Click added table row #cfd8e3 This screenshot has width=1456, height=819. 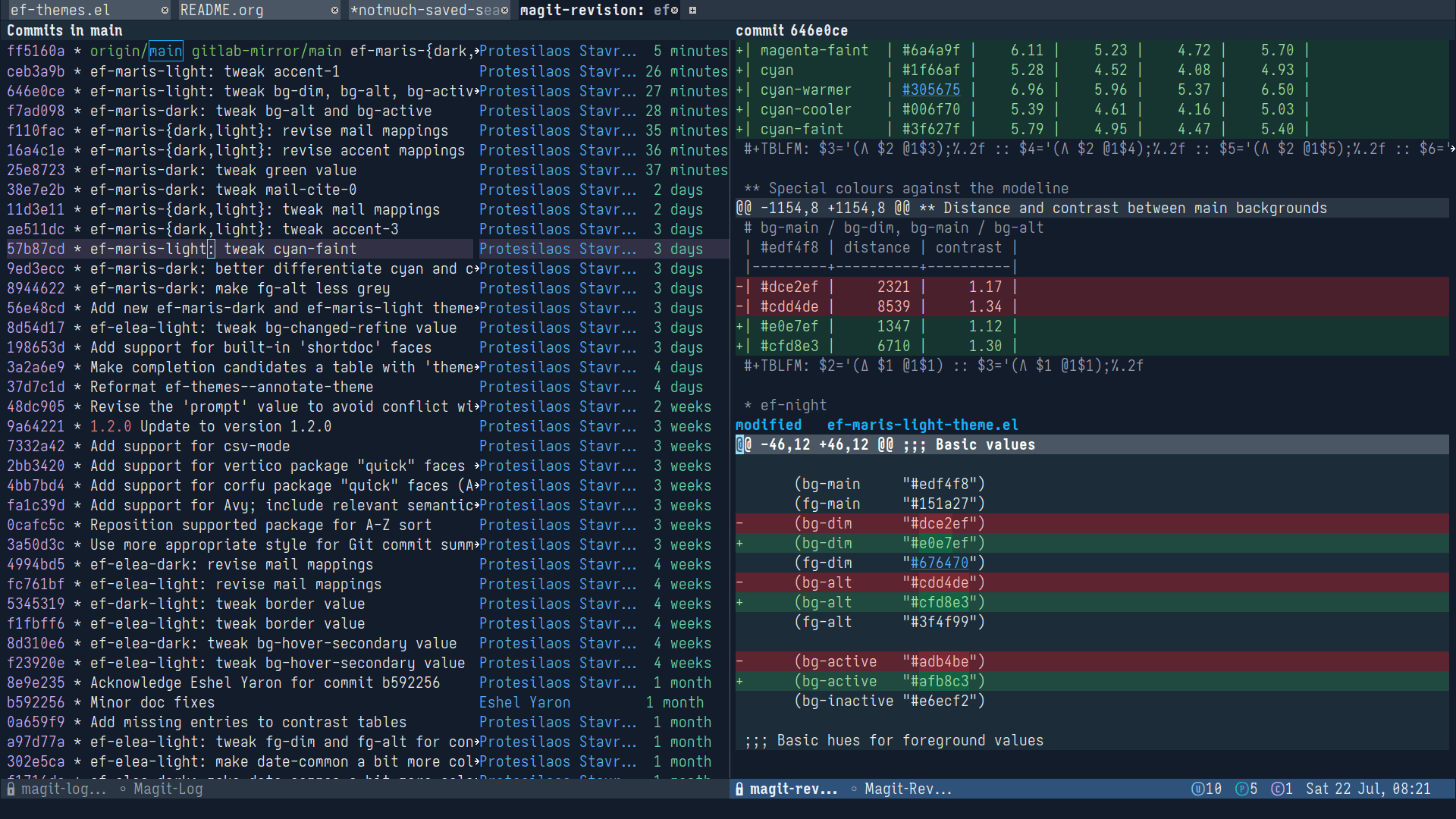pyautogui.click(x=1092, y=346)
